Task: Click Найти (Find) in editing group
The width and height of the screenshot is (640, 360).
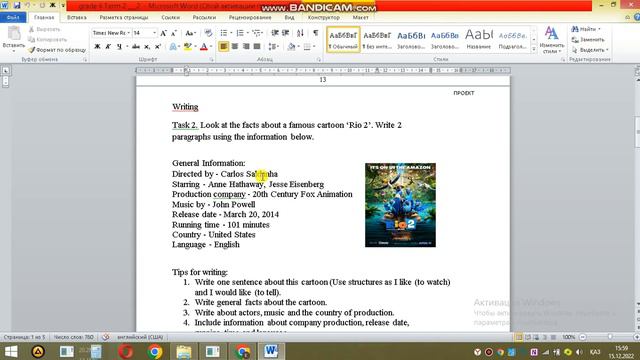Action: tap(586, 29)
